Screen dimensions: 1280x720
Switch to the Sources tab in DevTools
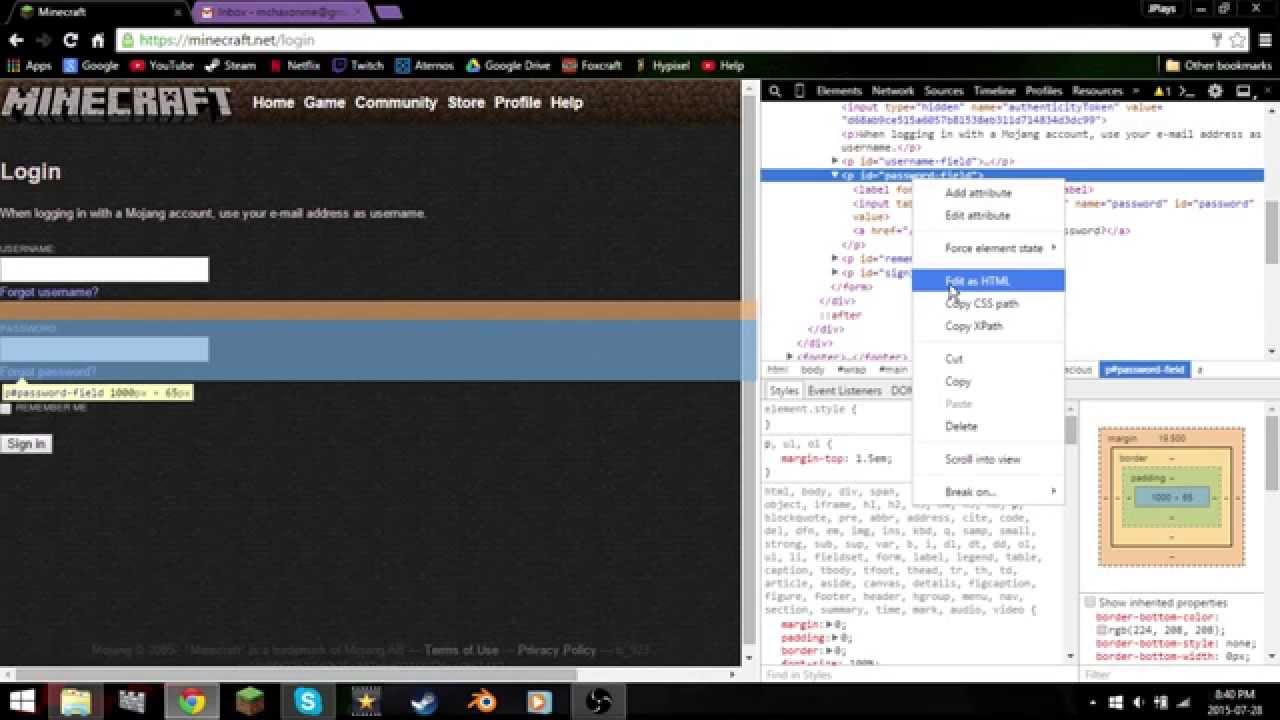click(x=944, y=90)
